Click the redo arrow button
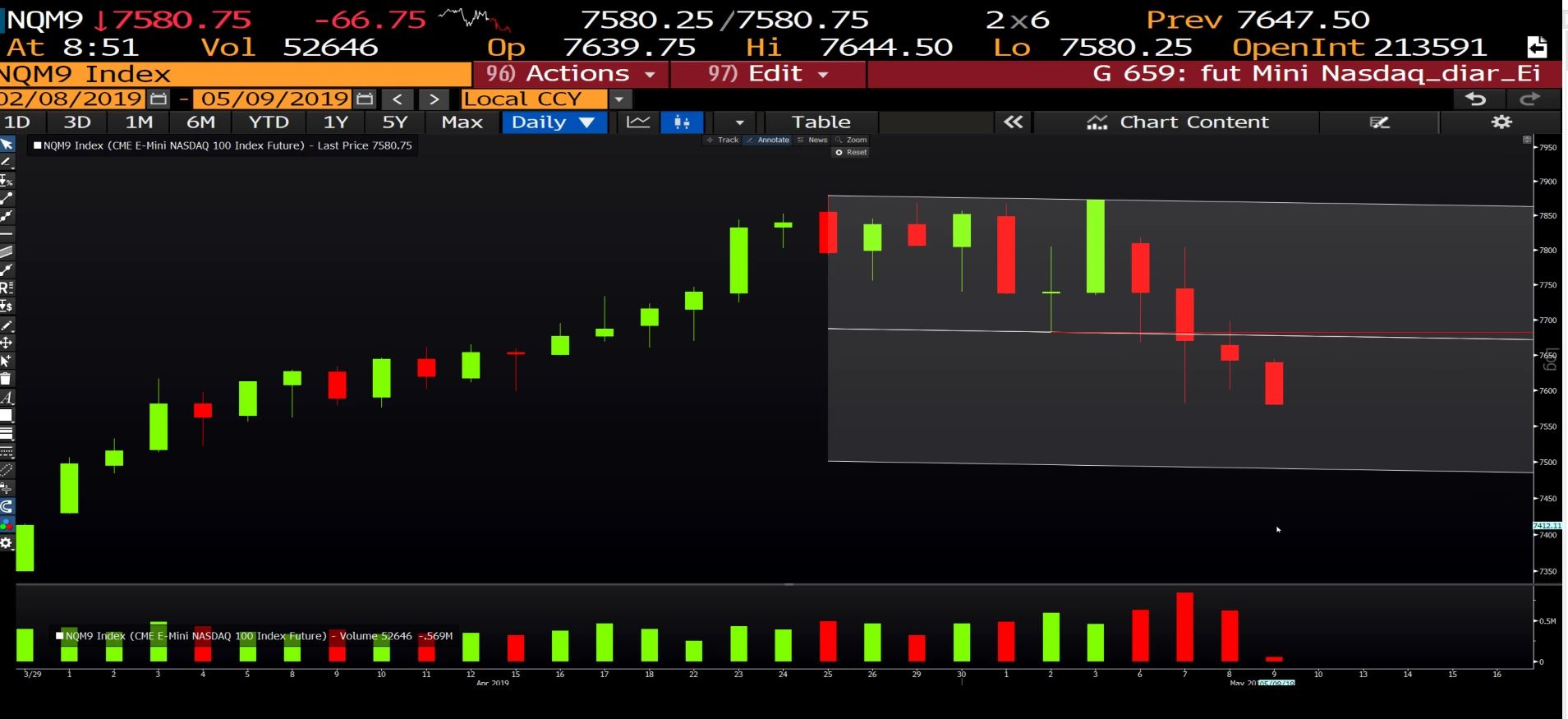 point(1529,99)
